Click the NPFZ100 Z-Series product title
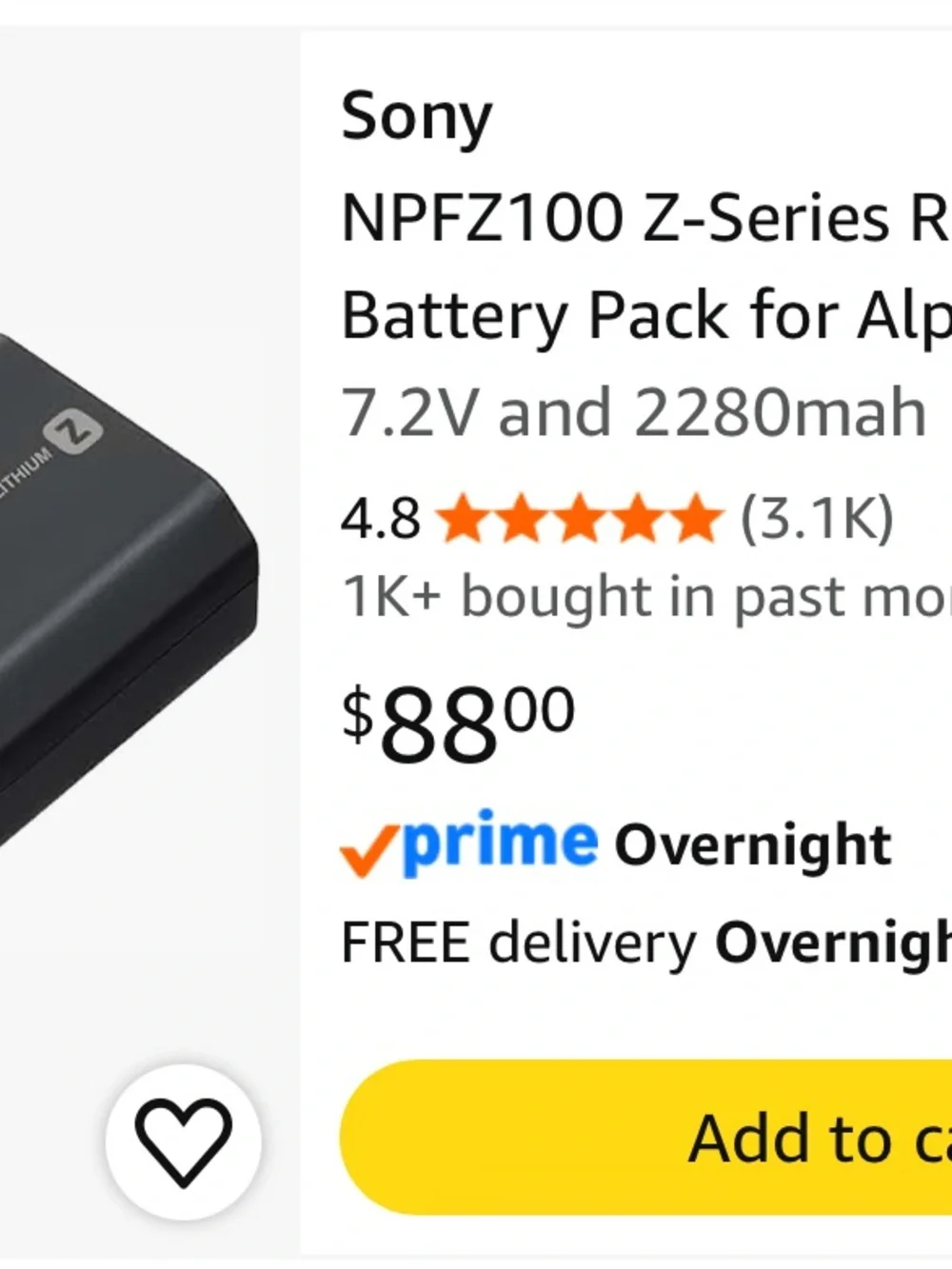 645,265
